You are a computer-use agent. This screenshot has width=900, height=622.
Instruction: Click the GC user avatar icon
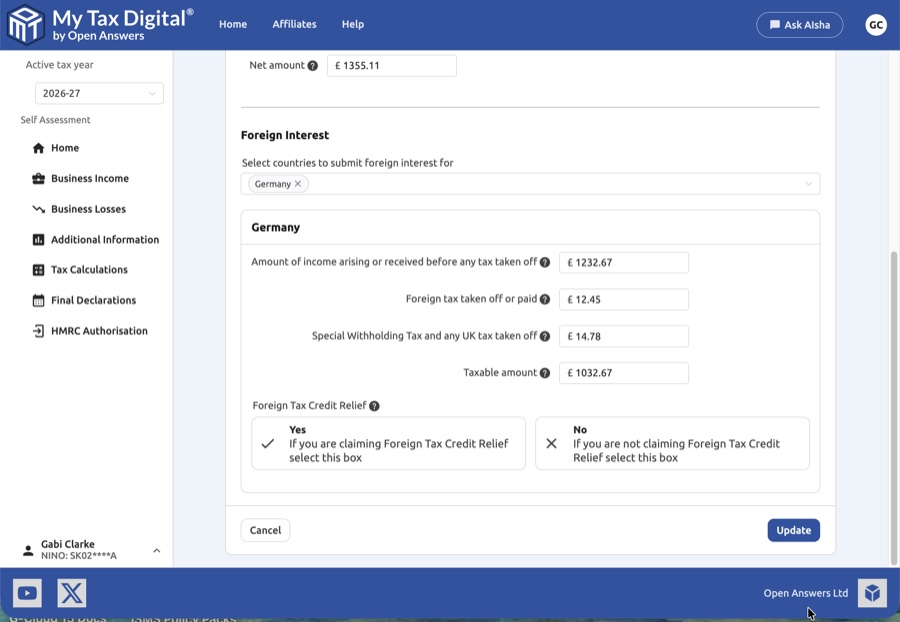[x=876, y=25]
